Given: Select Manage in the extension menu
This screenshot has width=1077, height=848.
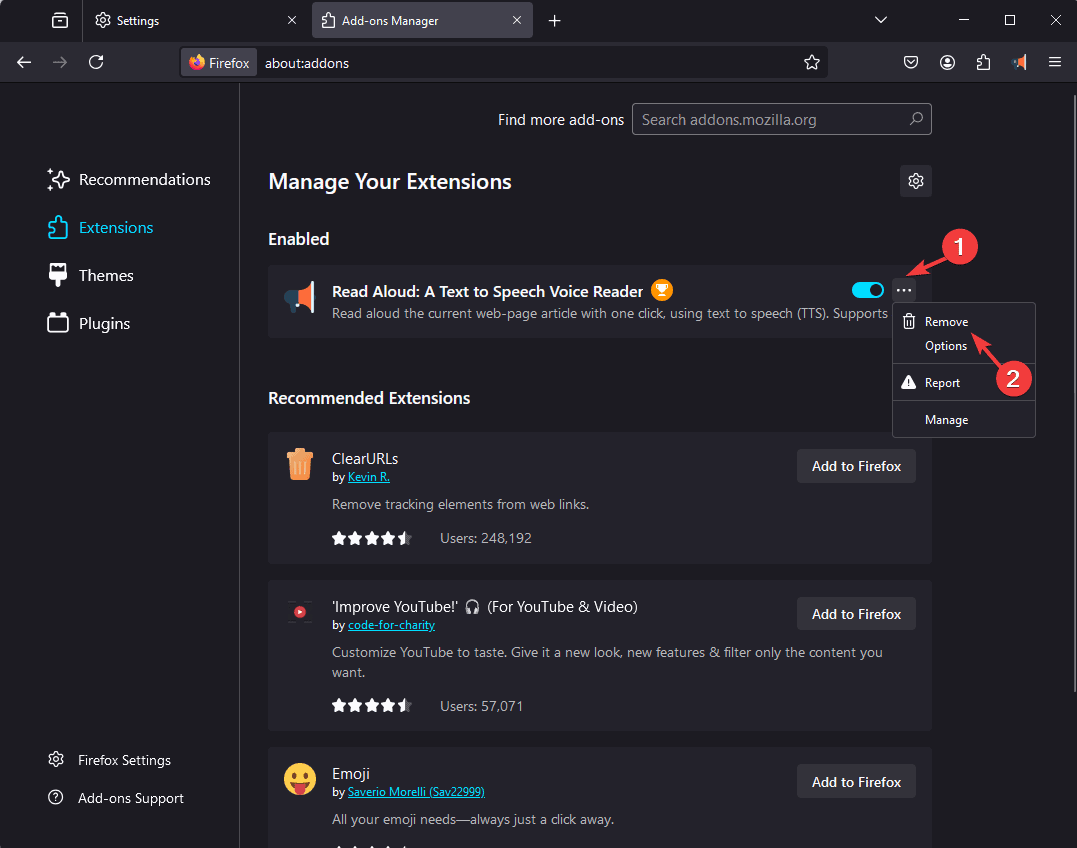Looking at the screenshot, I should click(x=963, y=420).
